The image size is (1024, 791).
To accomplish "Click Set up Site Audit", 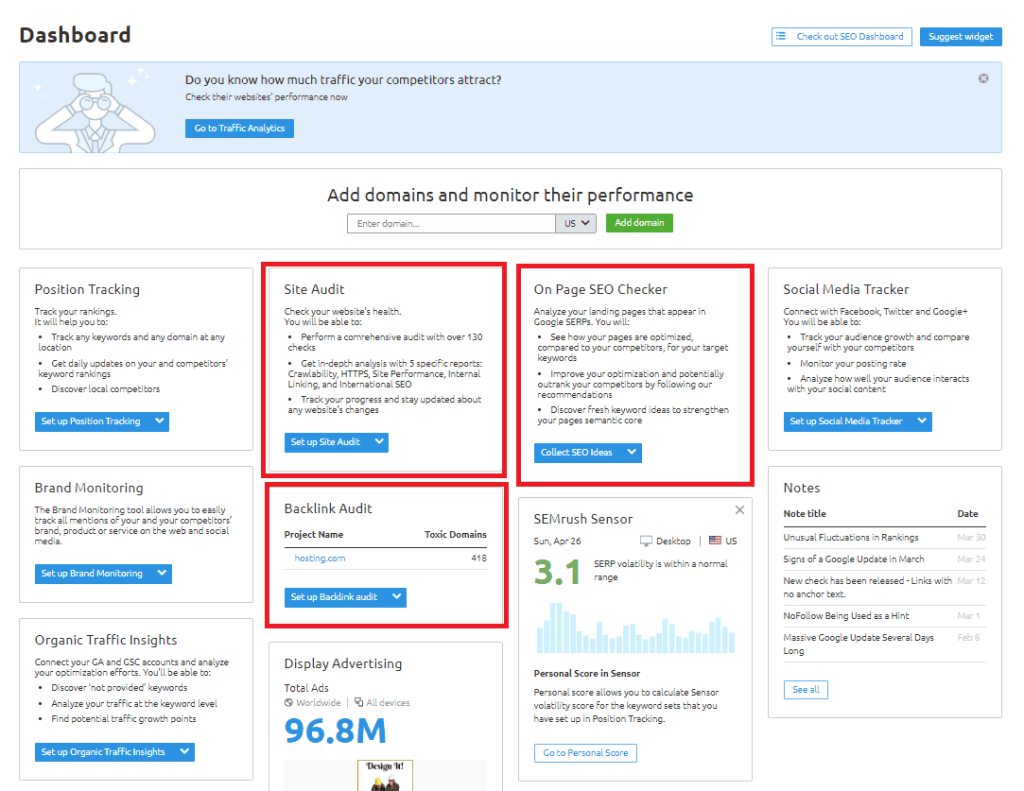I will 327,442.
